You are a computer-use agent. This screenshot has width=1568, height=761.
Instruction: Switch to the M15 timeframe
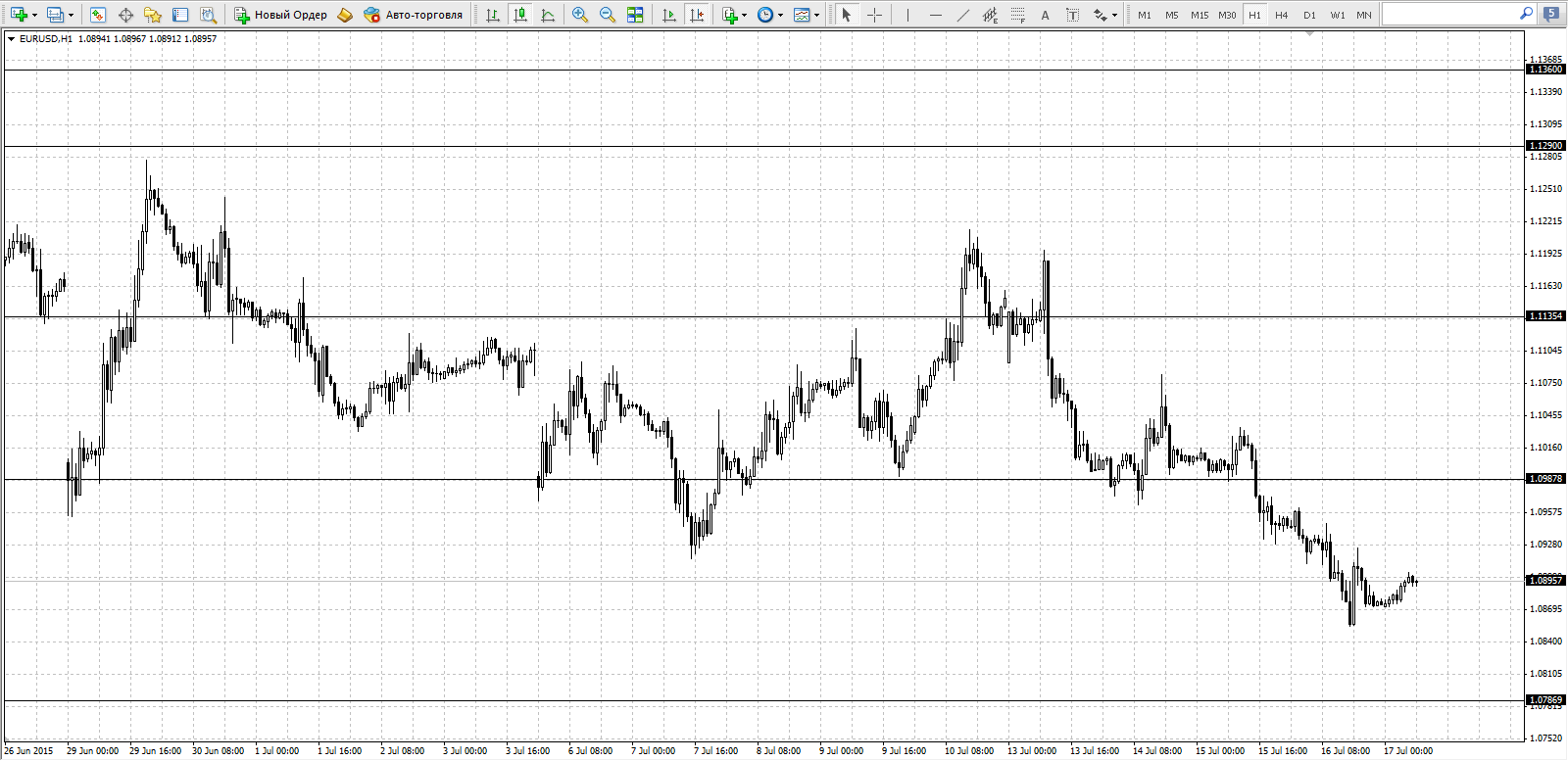coord(1200,15)
